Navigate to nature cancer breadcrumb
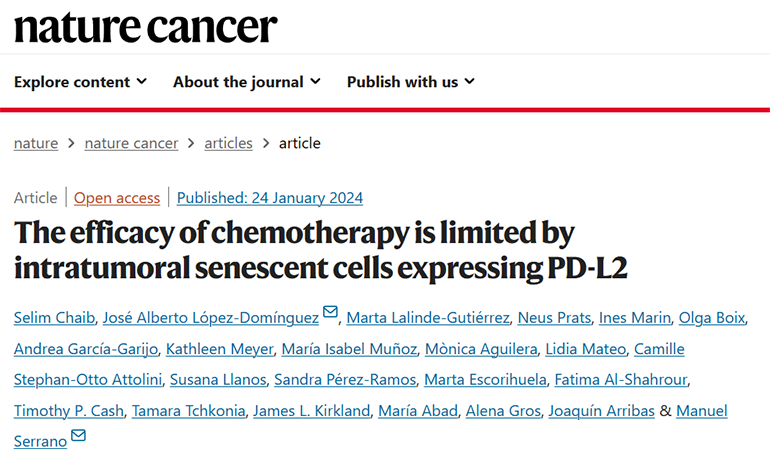Screen dimensions: 770x463 pos(131,143)
